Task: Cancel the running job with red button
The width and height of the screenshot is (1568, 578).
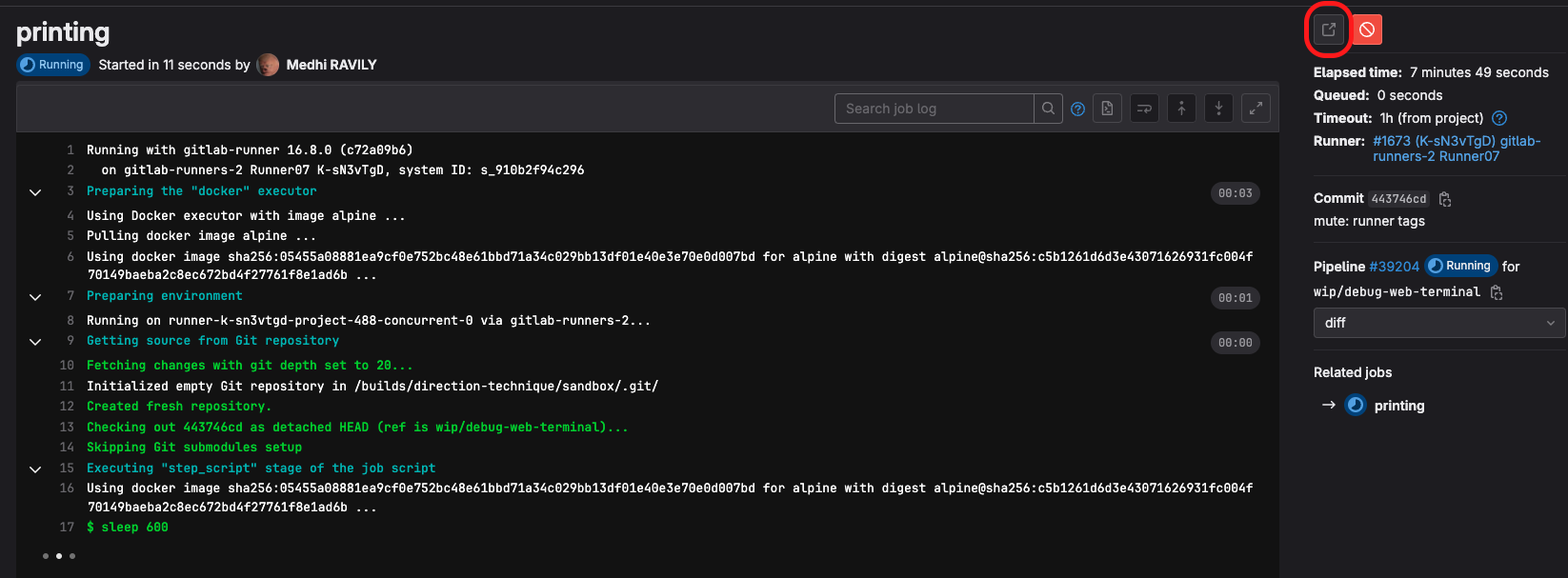Action: coord(1367,30)
